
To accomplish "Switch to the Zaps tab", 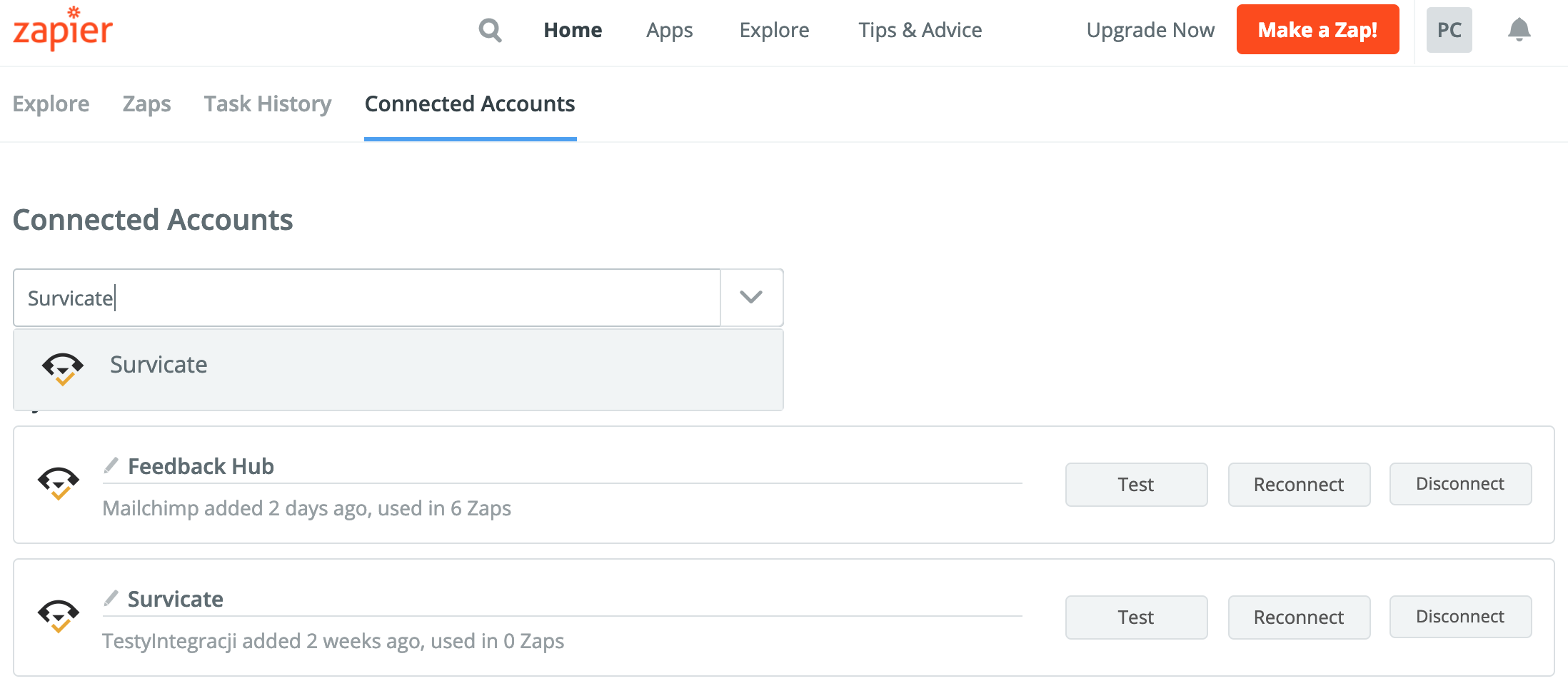I will (x=146, y=104).
